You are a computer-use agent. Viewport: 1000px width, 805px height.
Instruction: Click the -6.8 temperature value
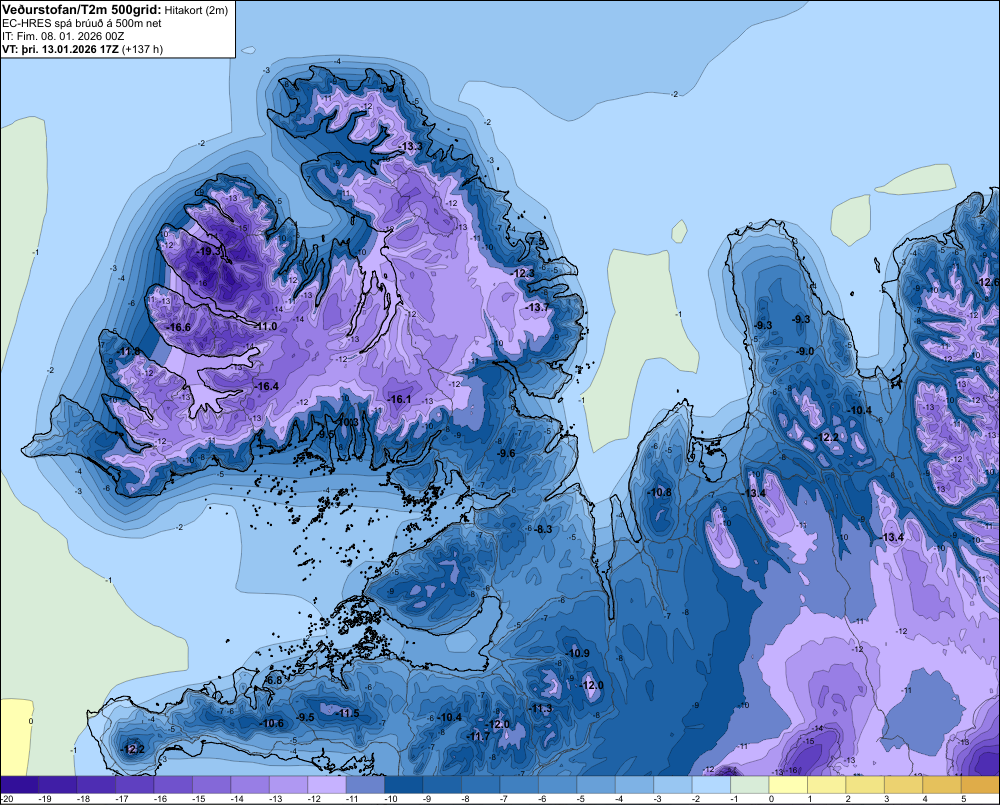(274, 681)
